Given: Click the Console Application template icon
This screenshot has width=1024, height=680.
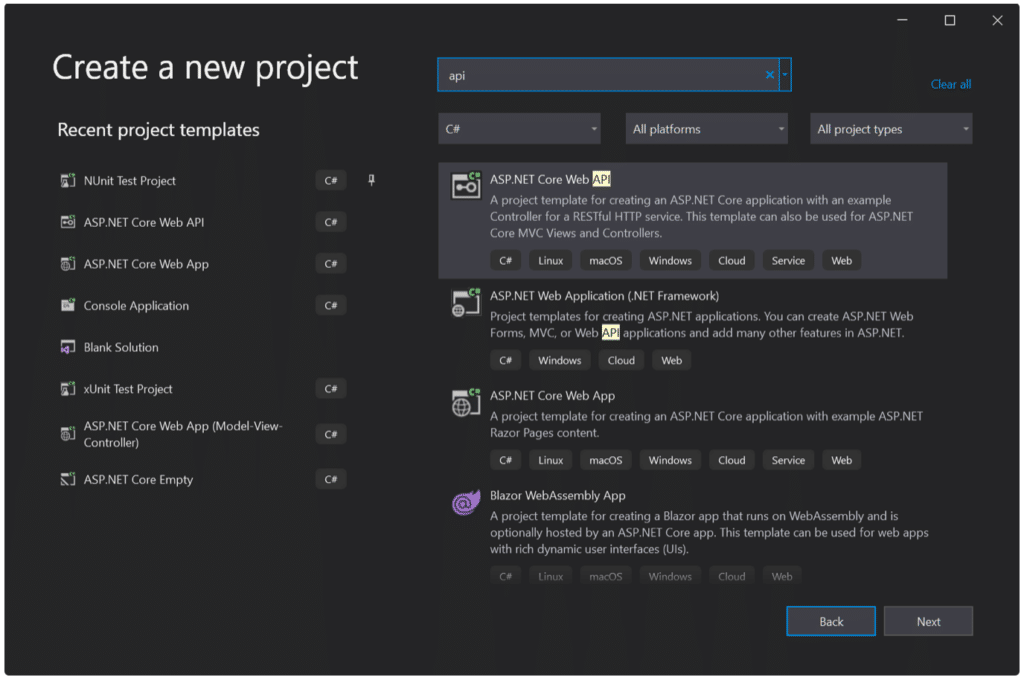Looking at the screenshot, I should coord(68,306).
